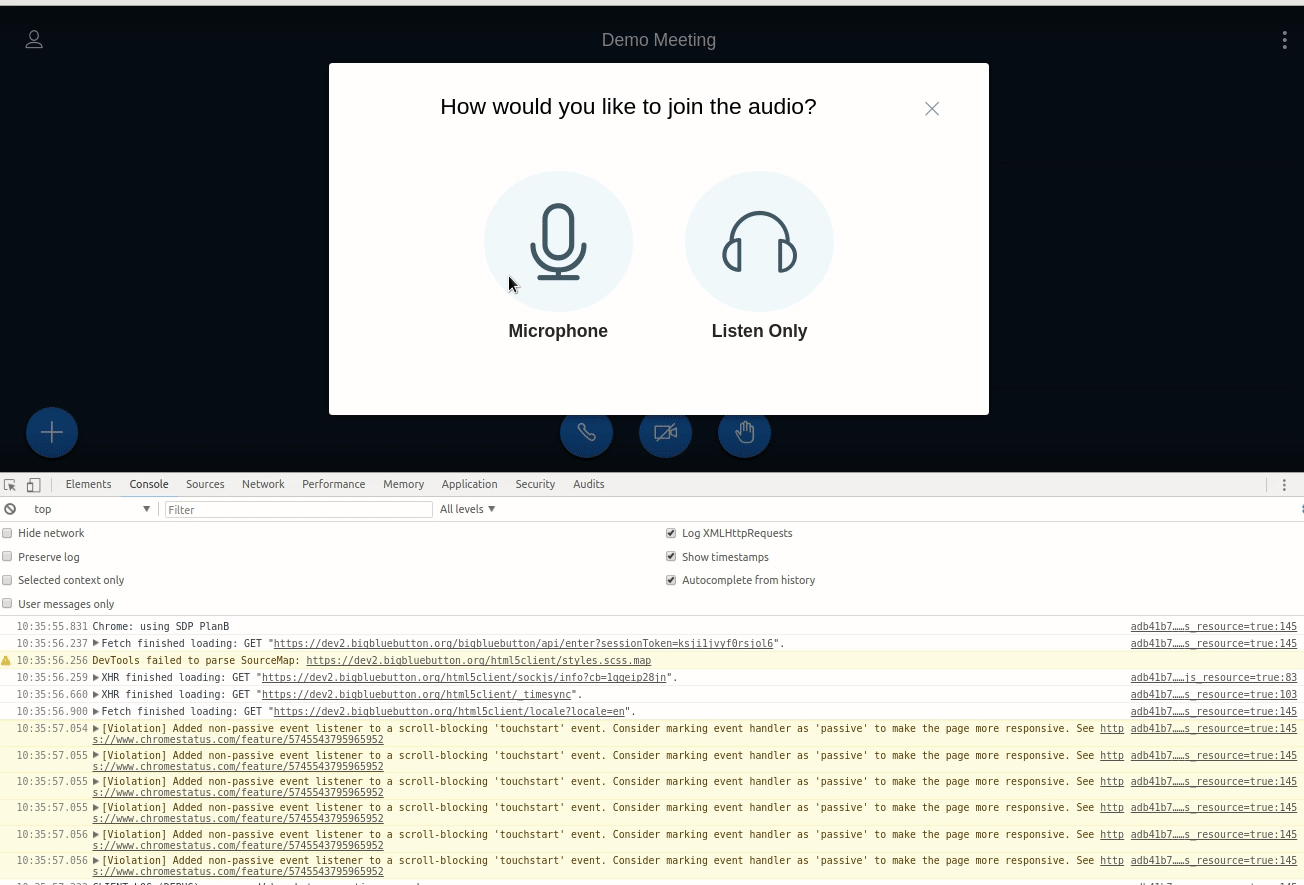Screen dimensions: 1304x885
Task: Select the "Chrome: using SDP PlanB" log text
Action: coord(161,627)
